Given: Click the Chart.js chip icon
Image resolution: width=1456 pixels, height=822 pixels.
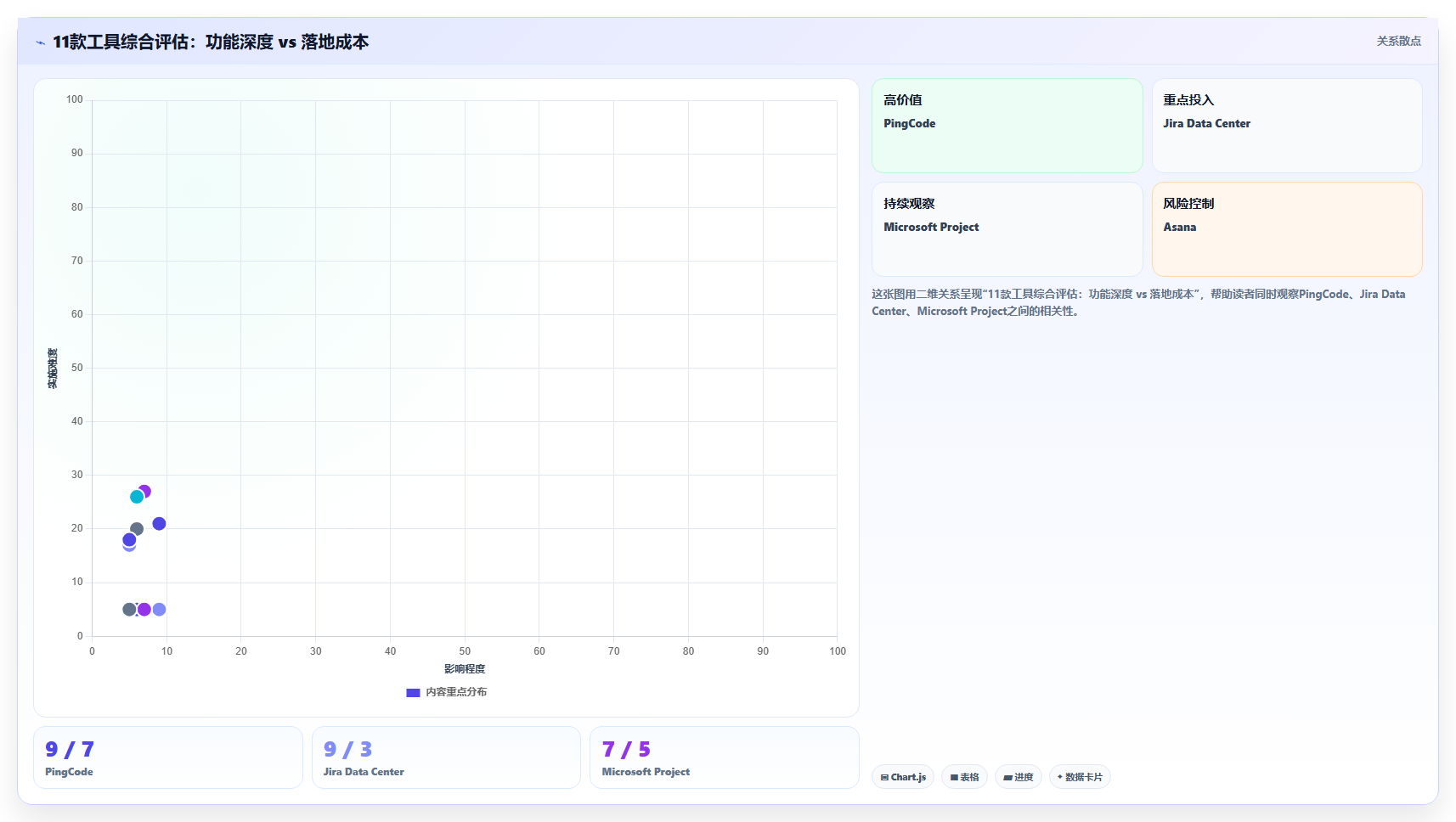Looking at the screenshot, I should (884, 778).
